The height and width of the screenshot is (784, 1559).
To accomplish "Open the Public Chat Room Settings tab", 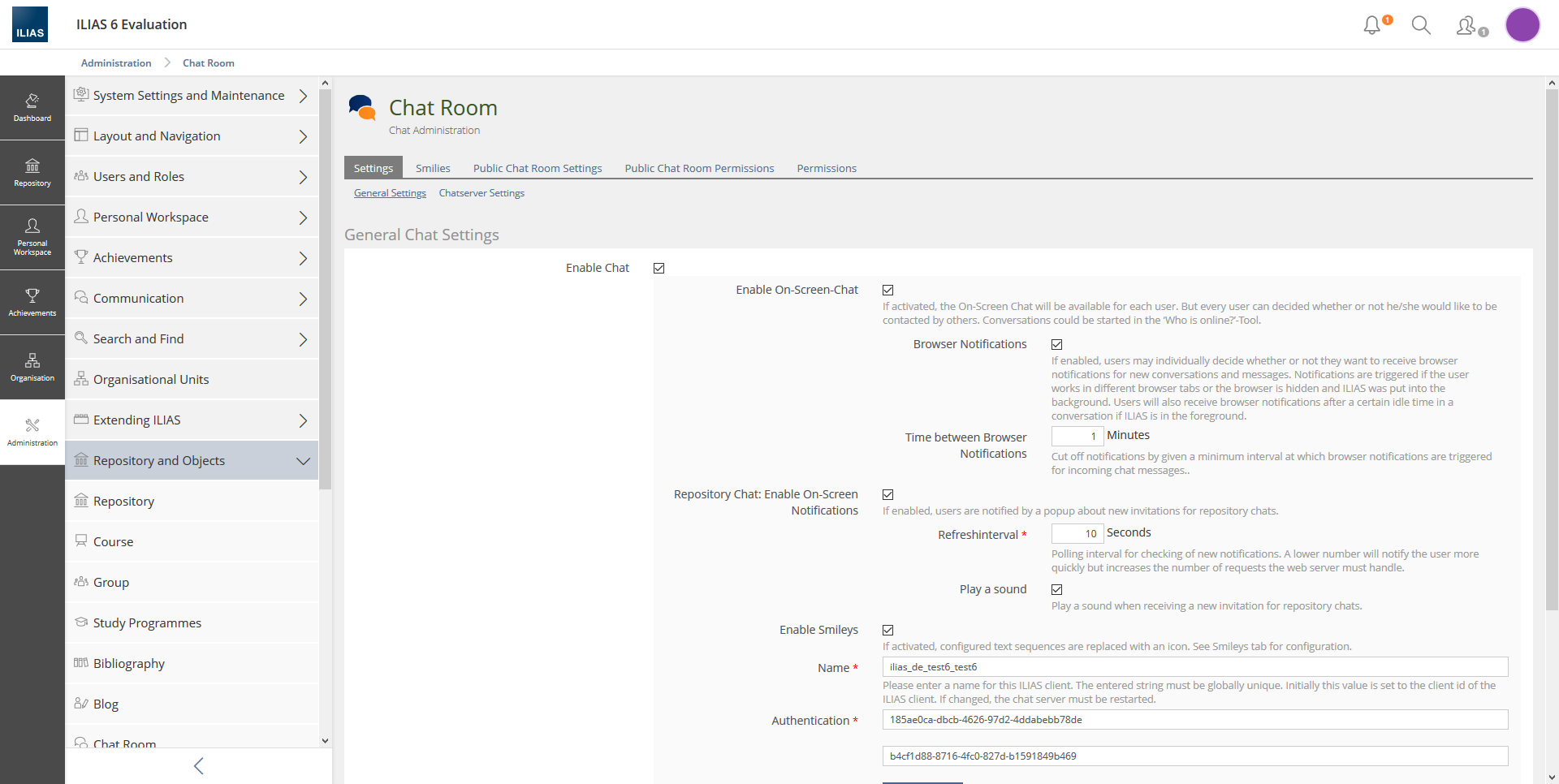I will tap(538, 168).
